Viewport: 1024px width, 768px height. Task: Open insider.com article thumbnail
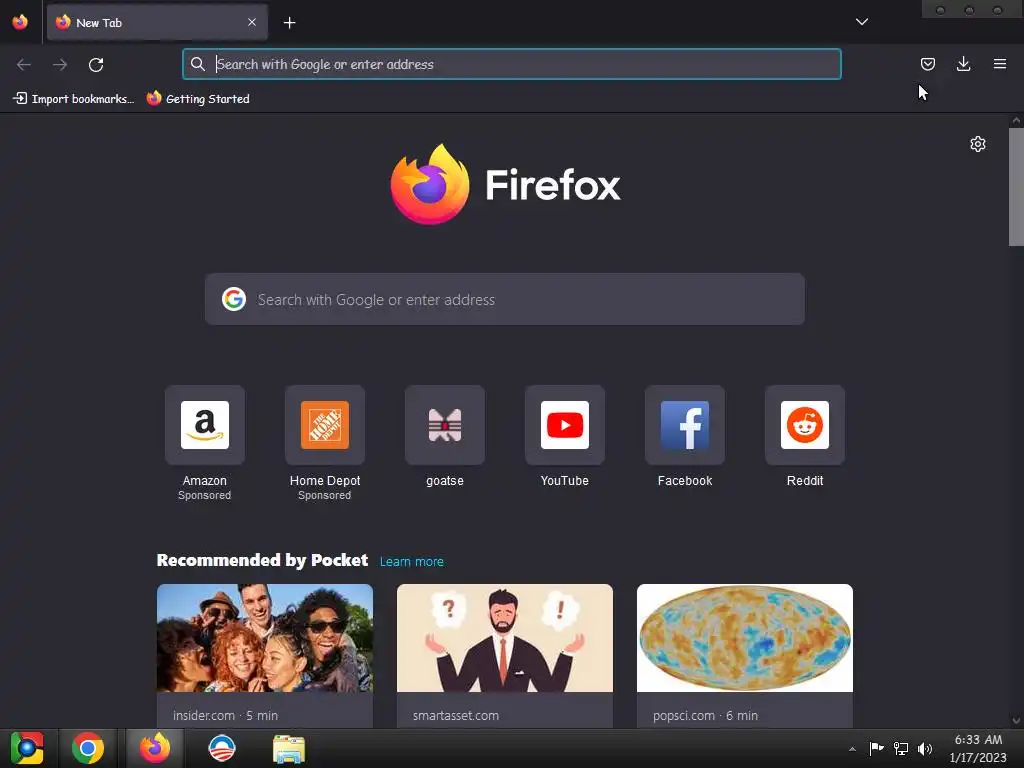[264, 638]
